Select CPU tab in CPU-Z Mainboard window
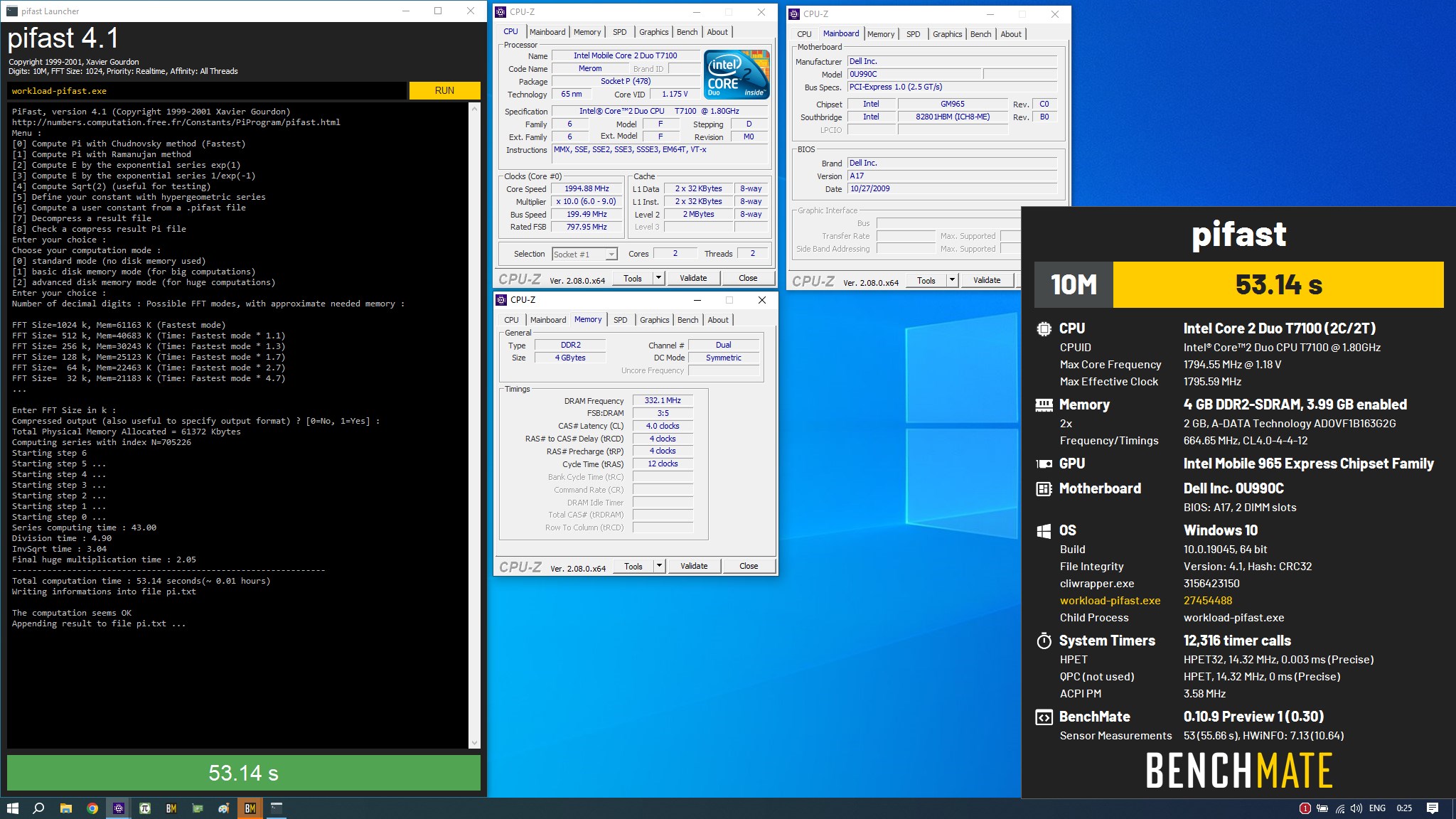Image resolution: width=1456 pixels, height=819 pixels. coord(804,34)
